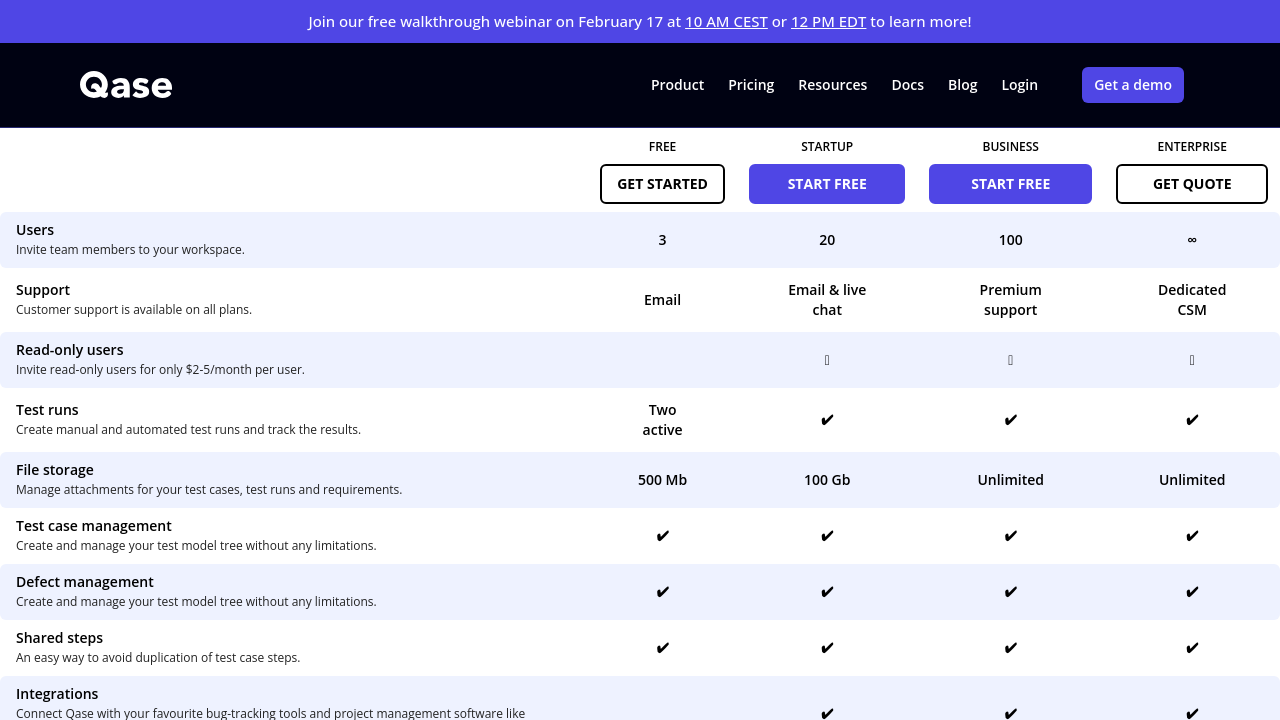
Task: Click the 10 AM CEST webinar link
Action: point(726,22)
